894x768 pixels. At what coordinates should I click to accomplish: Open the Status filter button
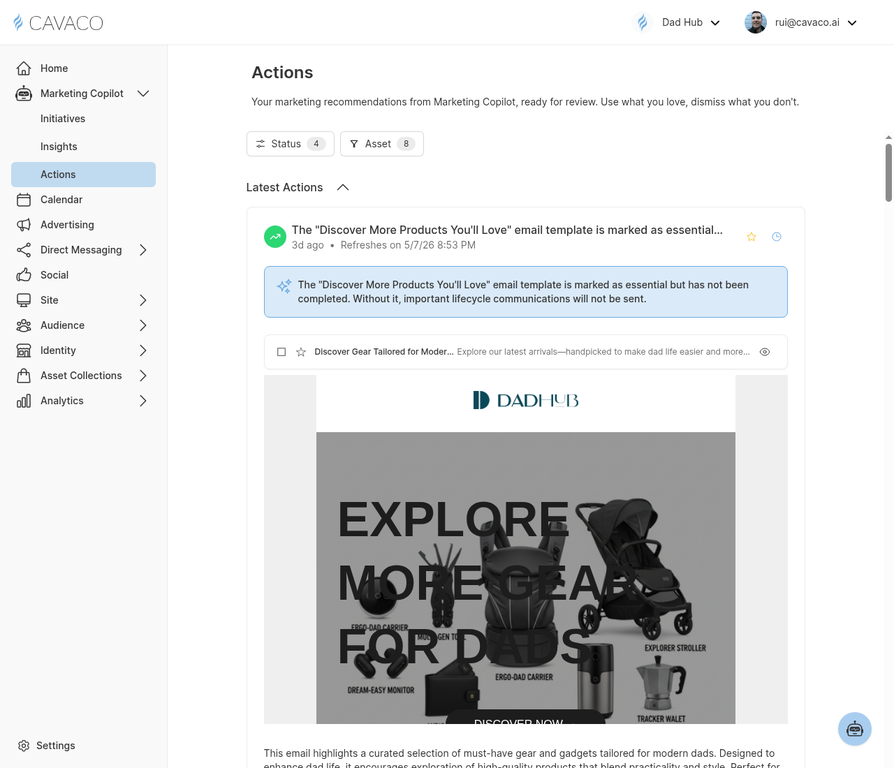(290, 144)
